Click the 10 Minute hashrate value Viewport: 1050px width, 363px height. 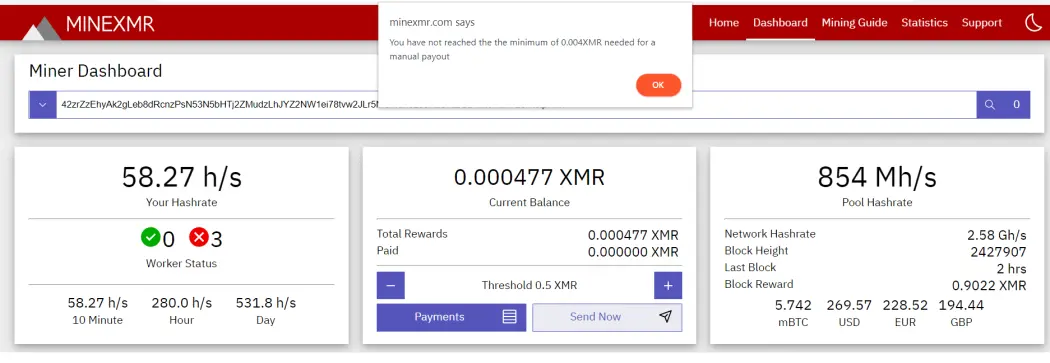tap(98, 303)
